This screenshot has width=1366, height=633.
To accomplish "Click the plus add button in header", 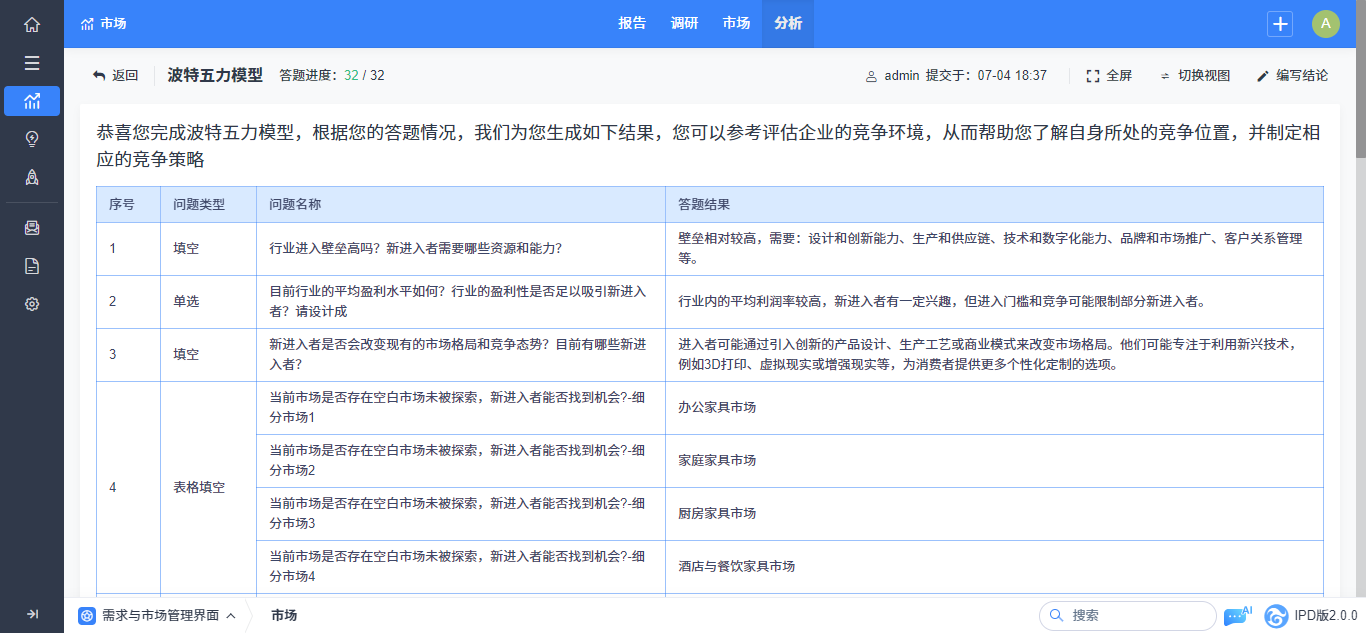I will click(1280, 24).
